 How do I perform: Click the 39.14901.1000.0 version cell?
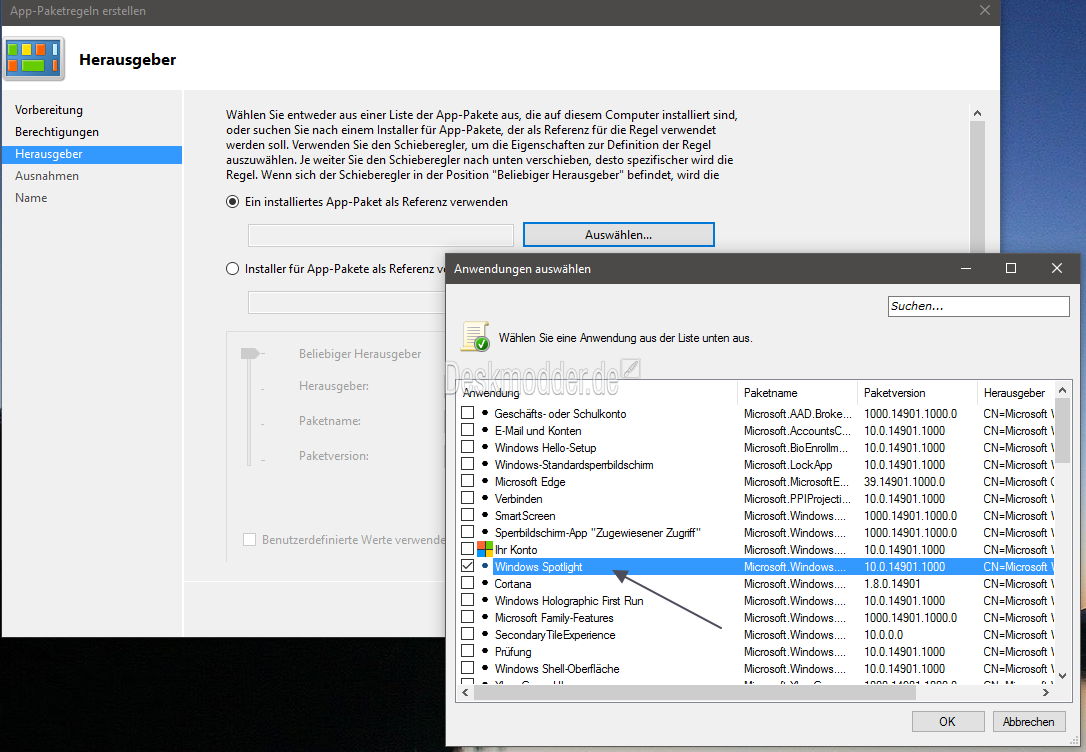pos(905,482)
